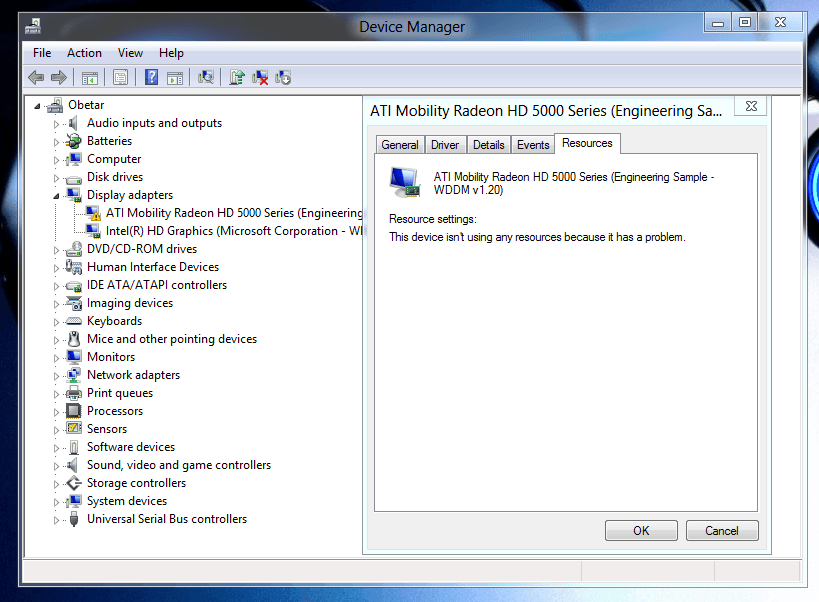Select the Processors label
This screenshot has width=819, height=602.
coord(115,411)
